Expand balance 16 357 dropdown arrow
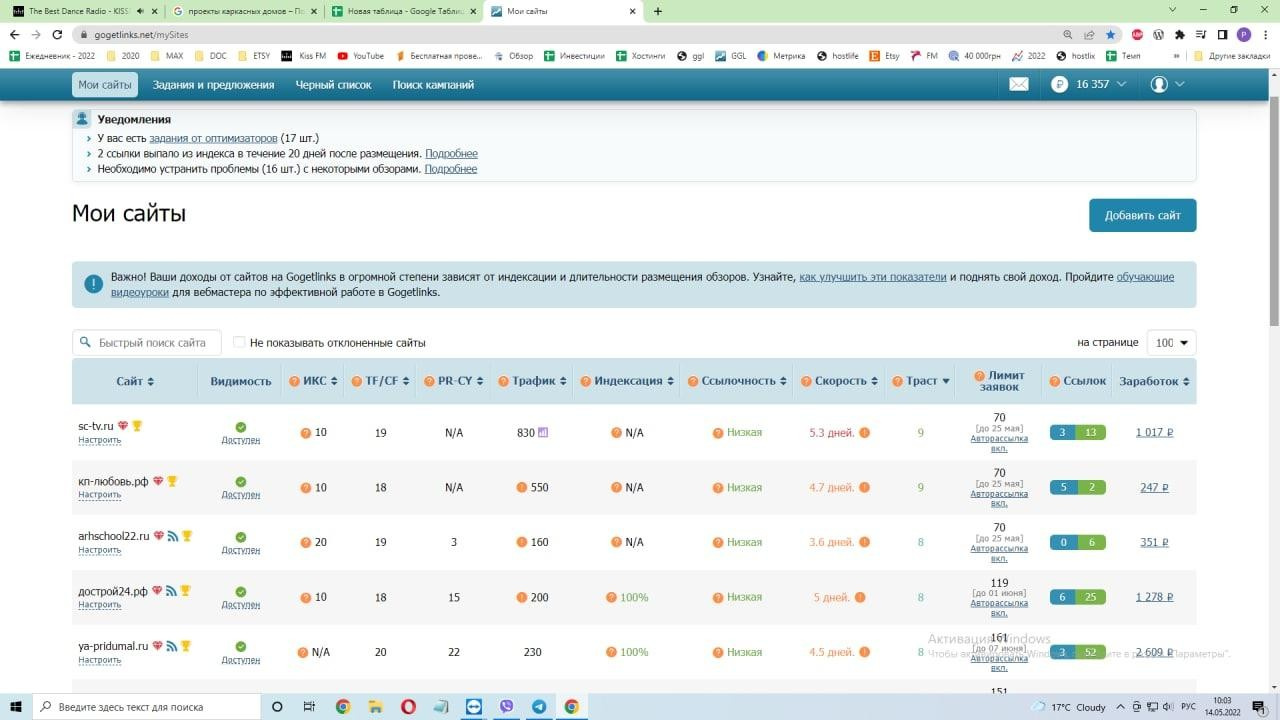The width and height of the screenshot is (1280, 720). click(1121, 84)
